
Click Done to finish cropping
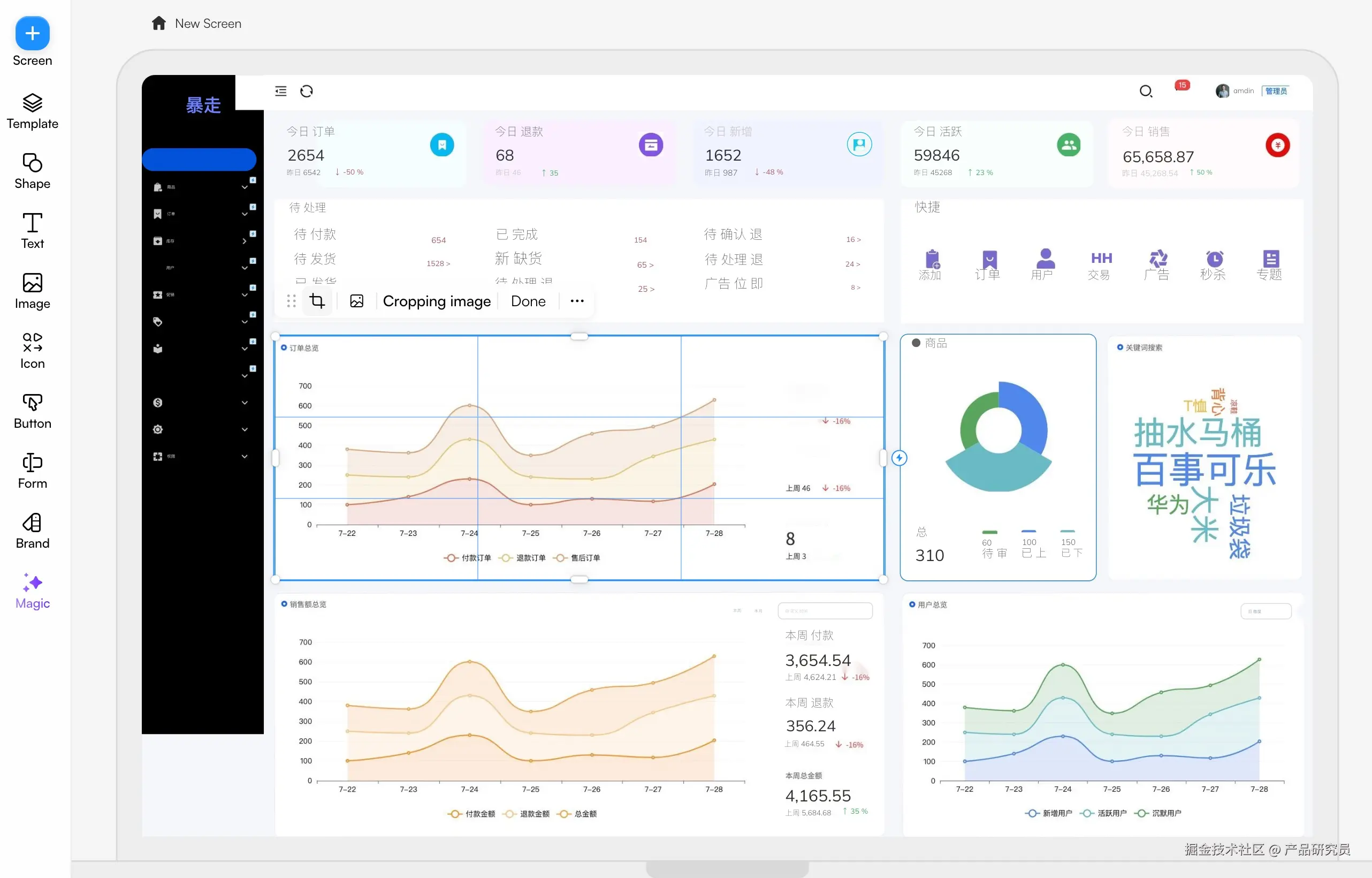coord(528,301)
